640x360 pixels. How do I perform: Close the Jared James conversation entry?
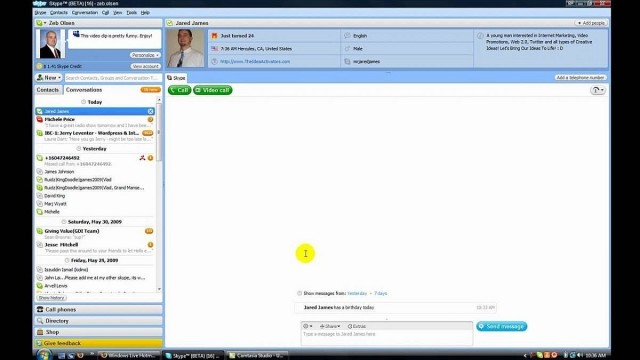(151, 111)
